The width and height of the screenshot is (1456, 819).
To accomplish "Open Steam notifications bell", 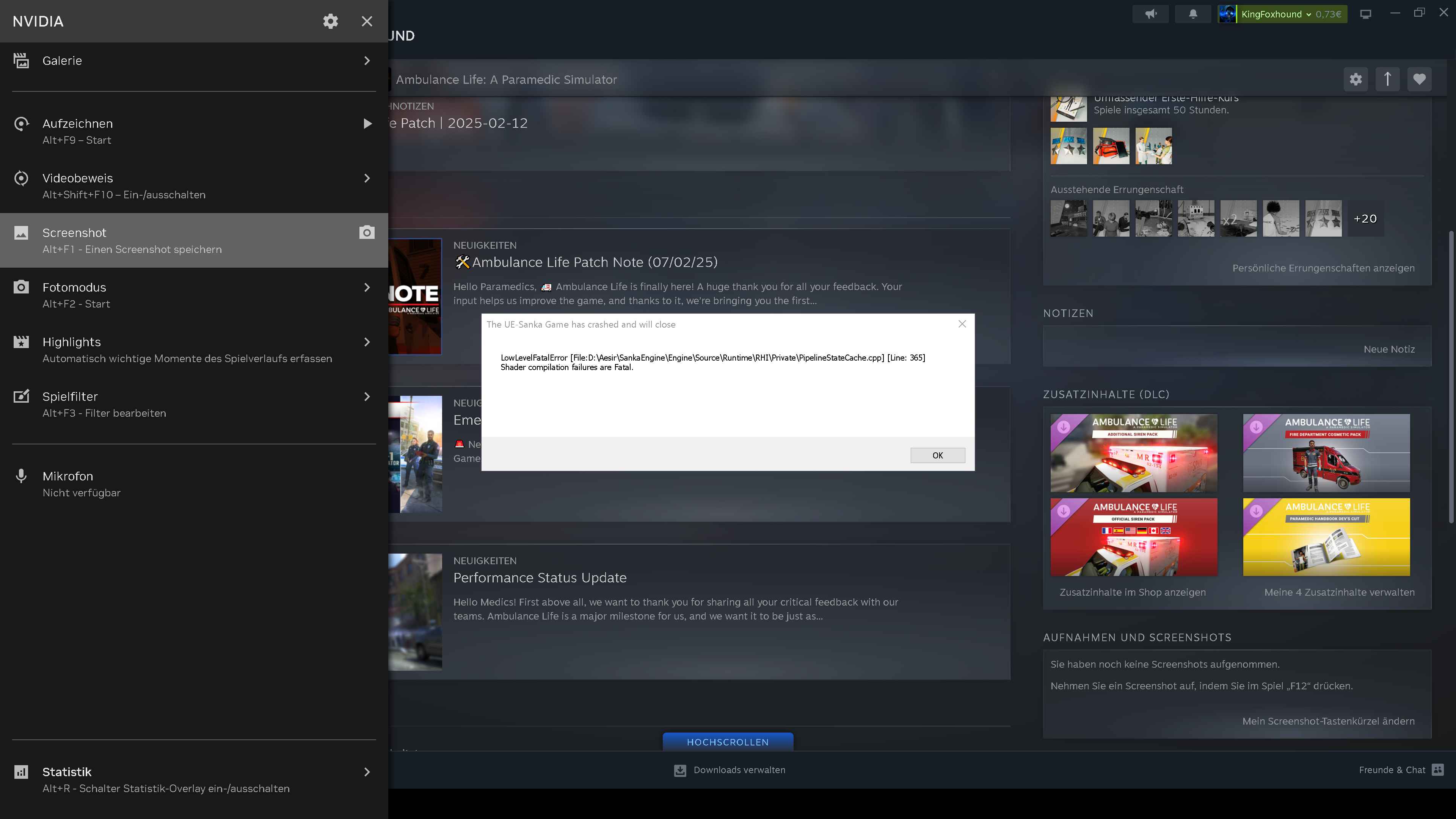I will coord(1192,14).
